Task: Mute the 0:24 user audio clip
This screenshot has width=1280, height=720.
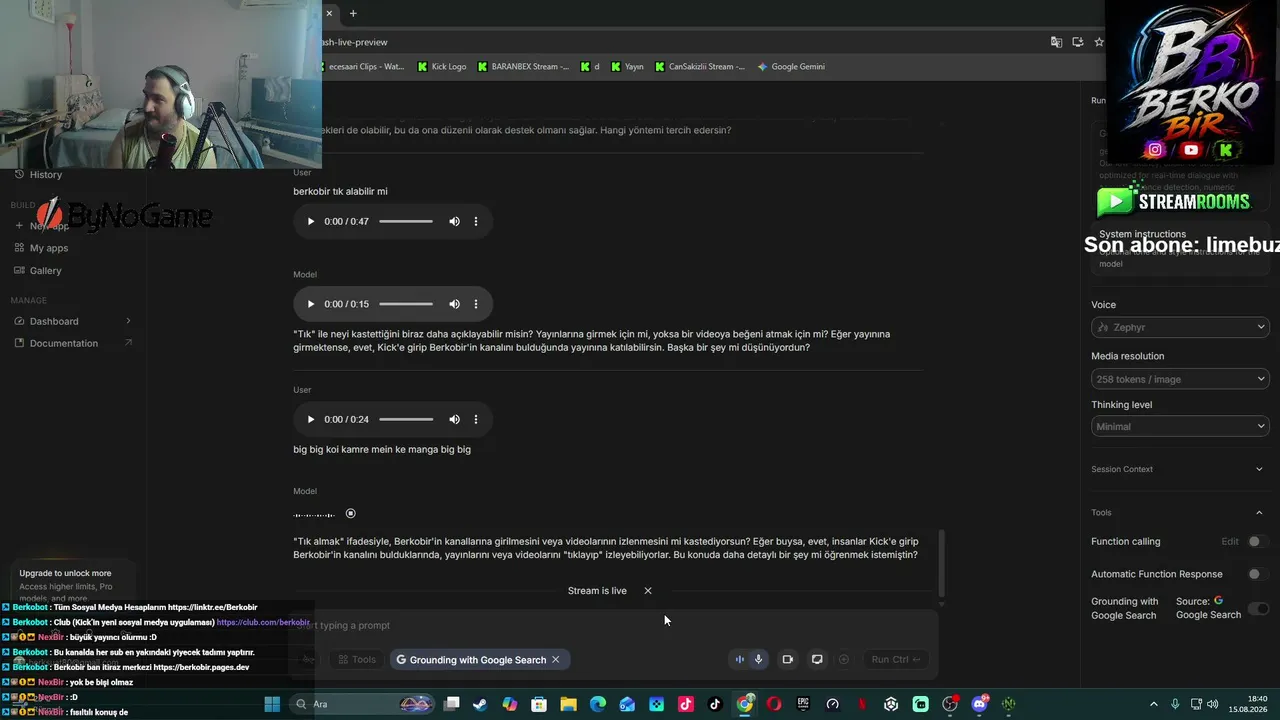Action: pos(454,420)
